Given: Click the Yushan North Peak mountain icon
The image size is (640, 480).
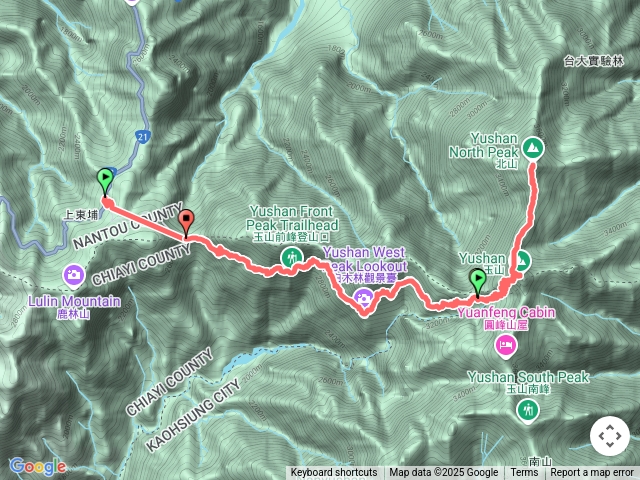Looking at the screenshot, I should click(x=532, y=148).
